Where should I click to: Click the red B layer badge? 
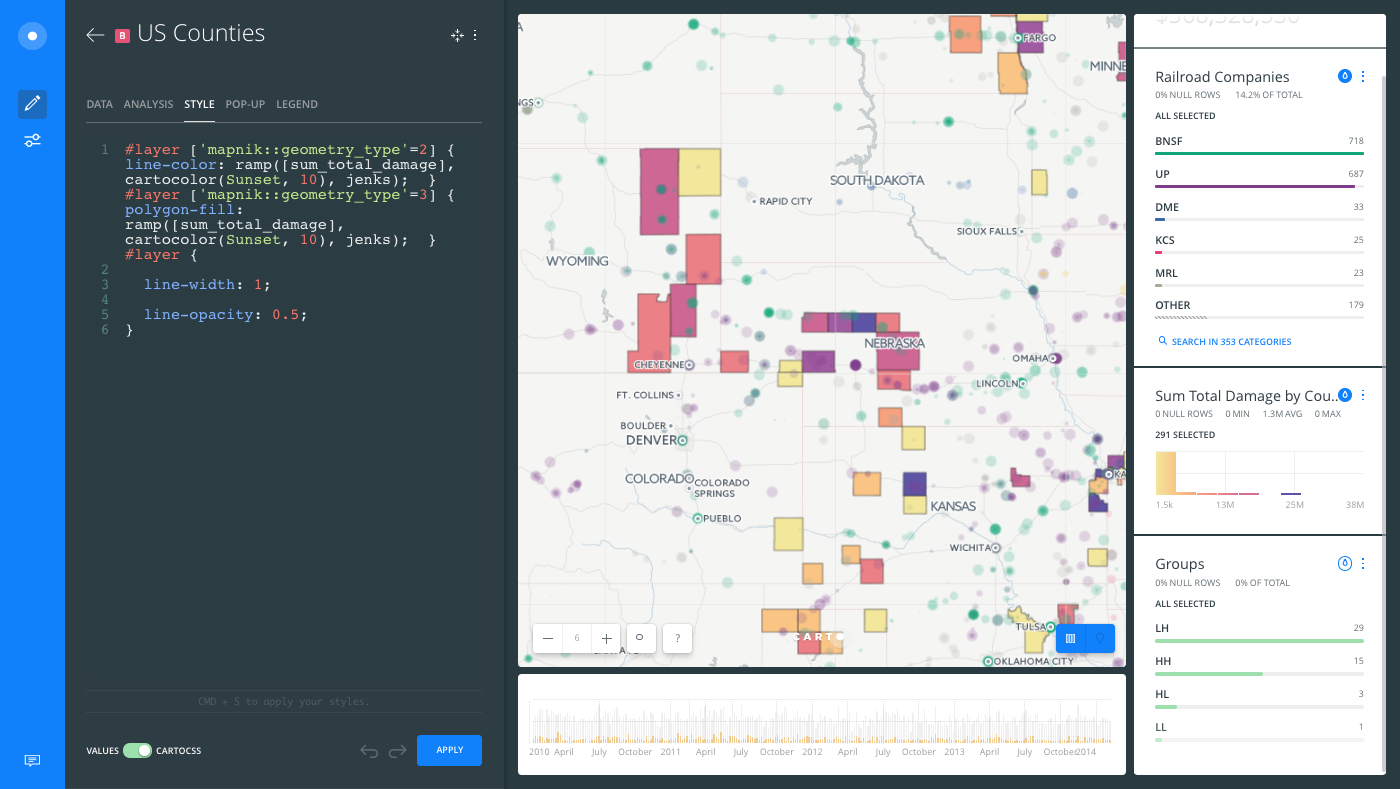(122, 36)
